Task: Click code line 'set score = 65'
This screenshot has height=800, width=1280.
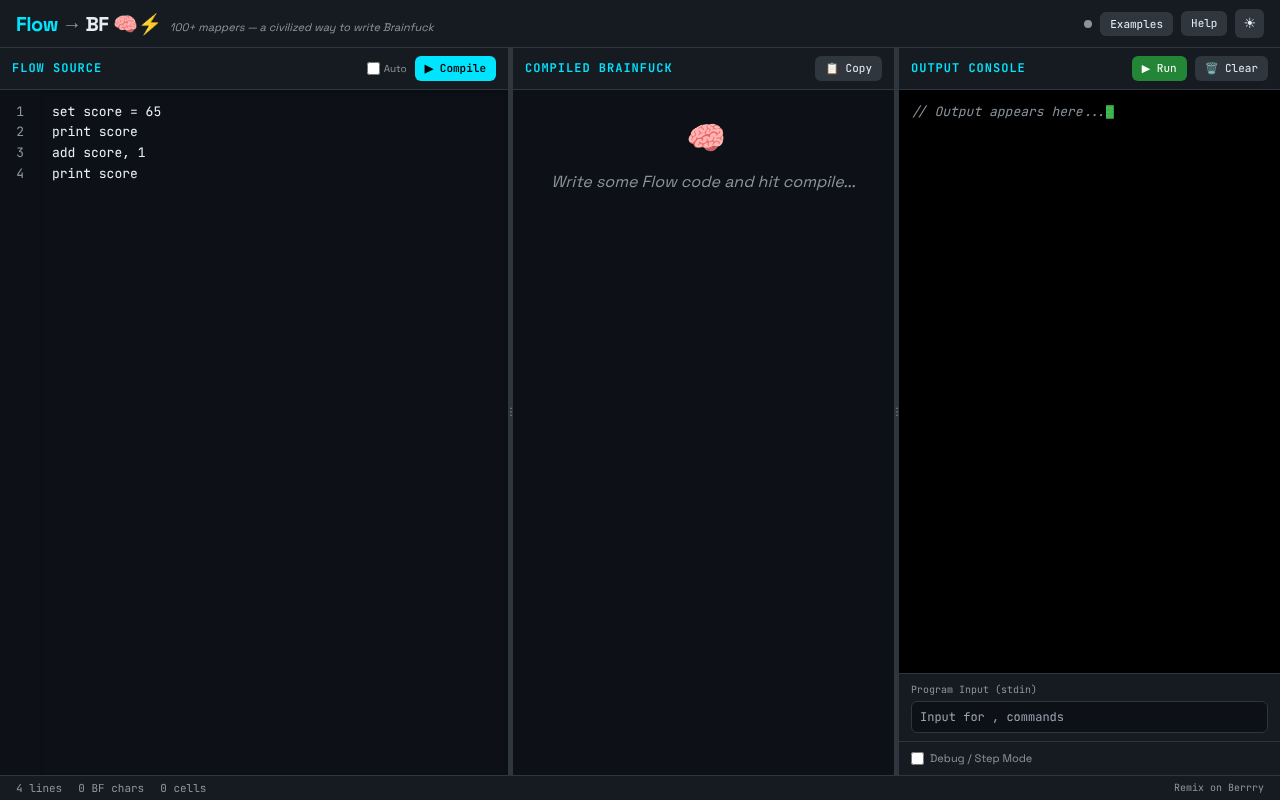Action: [106, 112]
